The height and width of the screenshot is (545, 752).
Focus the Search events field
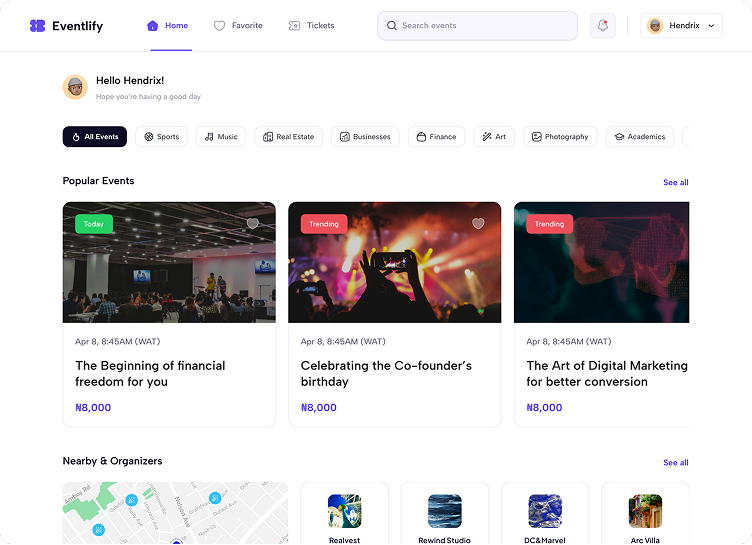click(477, 26)
